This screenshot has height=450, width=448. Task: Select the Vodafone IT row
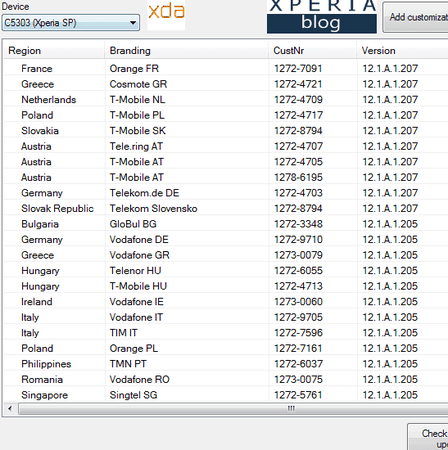(x=226, y=317)
